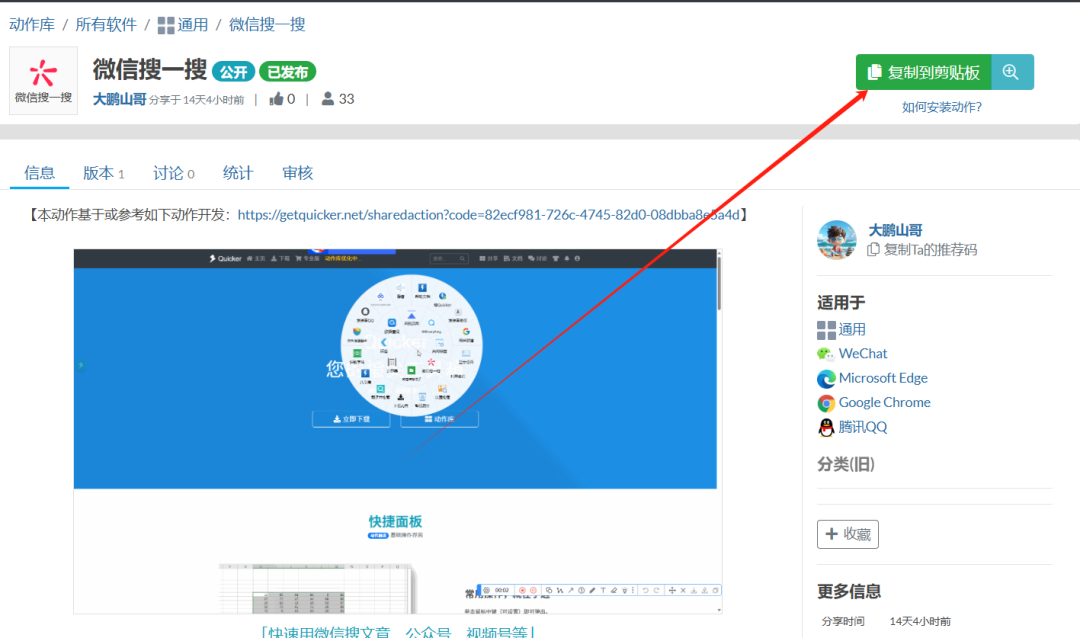Click the copy icon beside 复制Ta的推荐码
This screenshot has height=638, width=1080.
click(873, 249)
